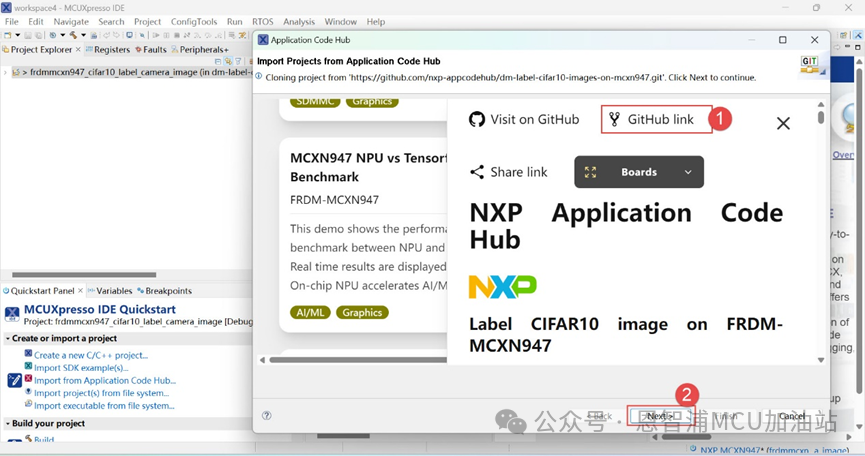Click the Project Explorer horizontal scrollbar

pos(84,275)
